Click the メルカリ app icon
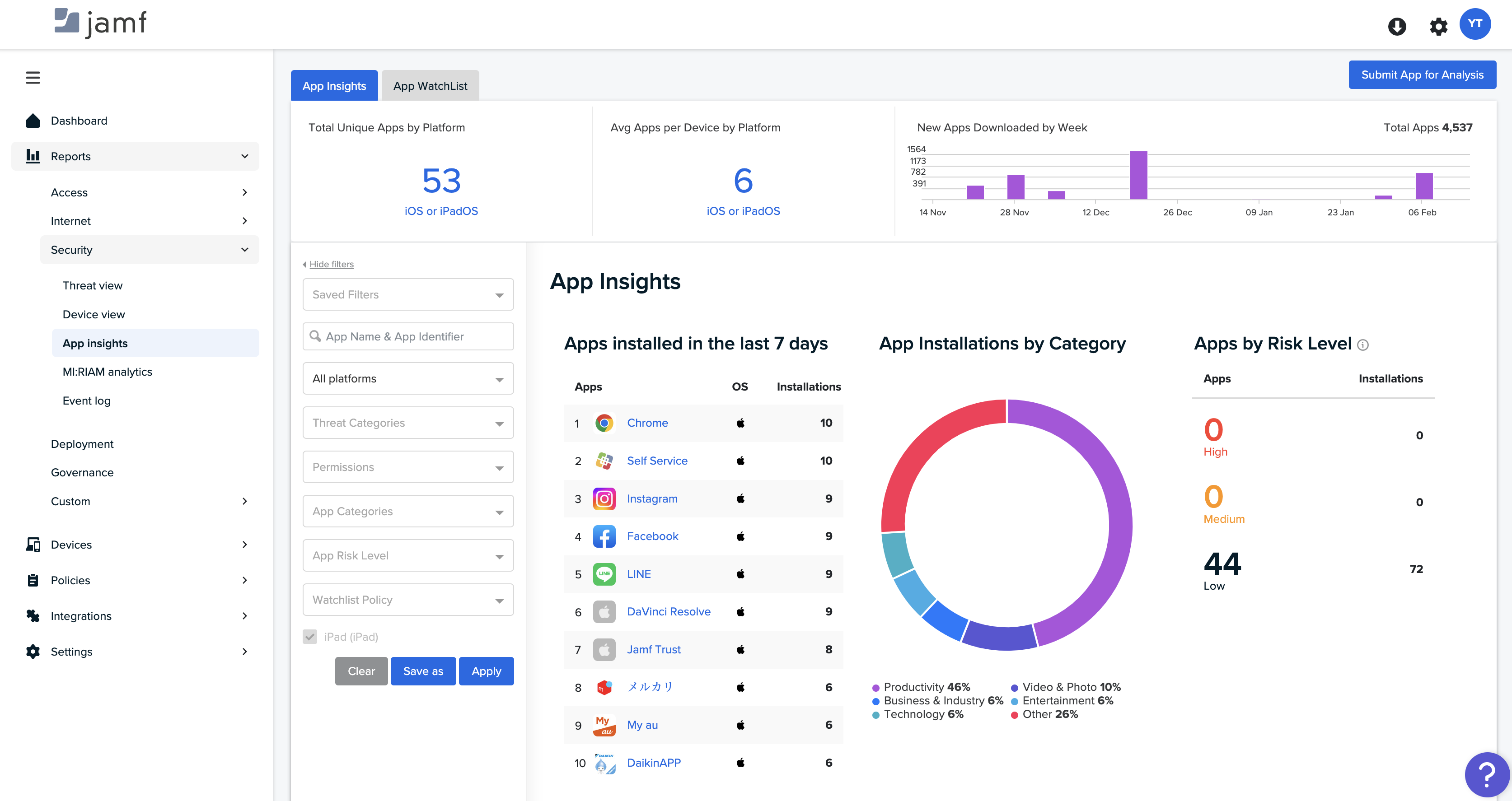The height and width of the screenshot is (801, 1512). click(604, 687)
